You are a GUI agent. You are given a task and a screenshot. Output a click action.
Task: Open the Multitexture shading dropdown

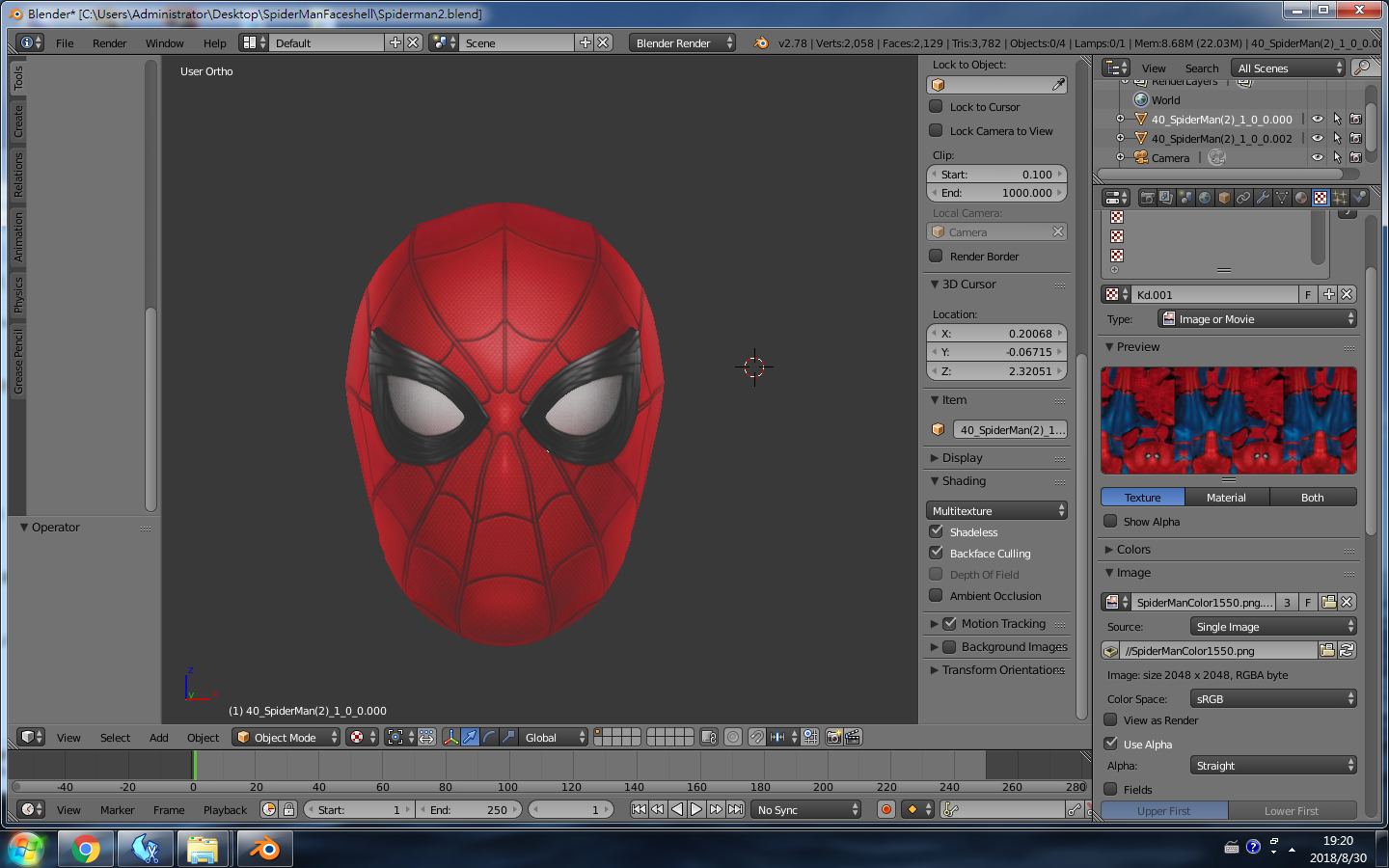[x=996, y=510]
